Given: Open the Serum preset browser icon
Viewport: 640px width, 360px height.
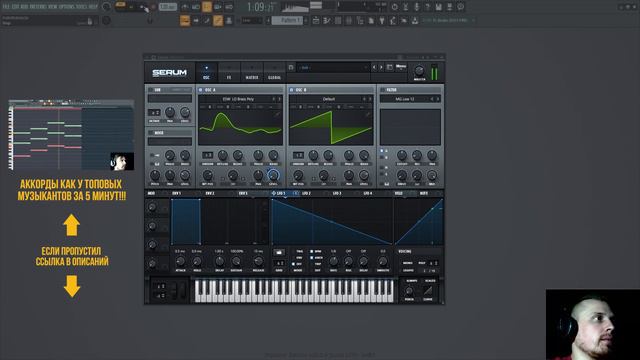Looking at the screenshot, I should click(x=389, y=67).
